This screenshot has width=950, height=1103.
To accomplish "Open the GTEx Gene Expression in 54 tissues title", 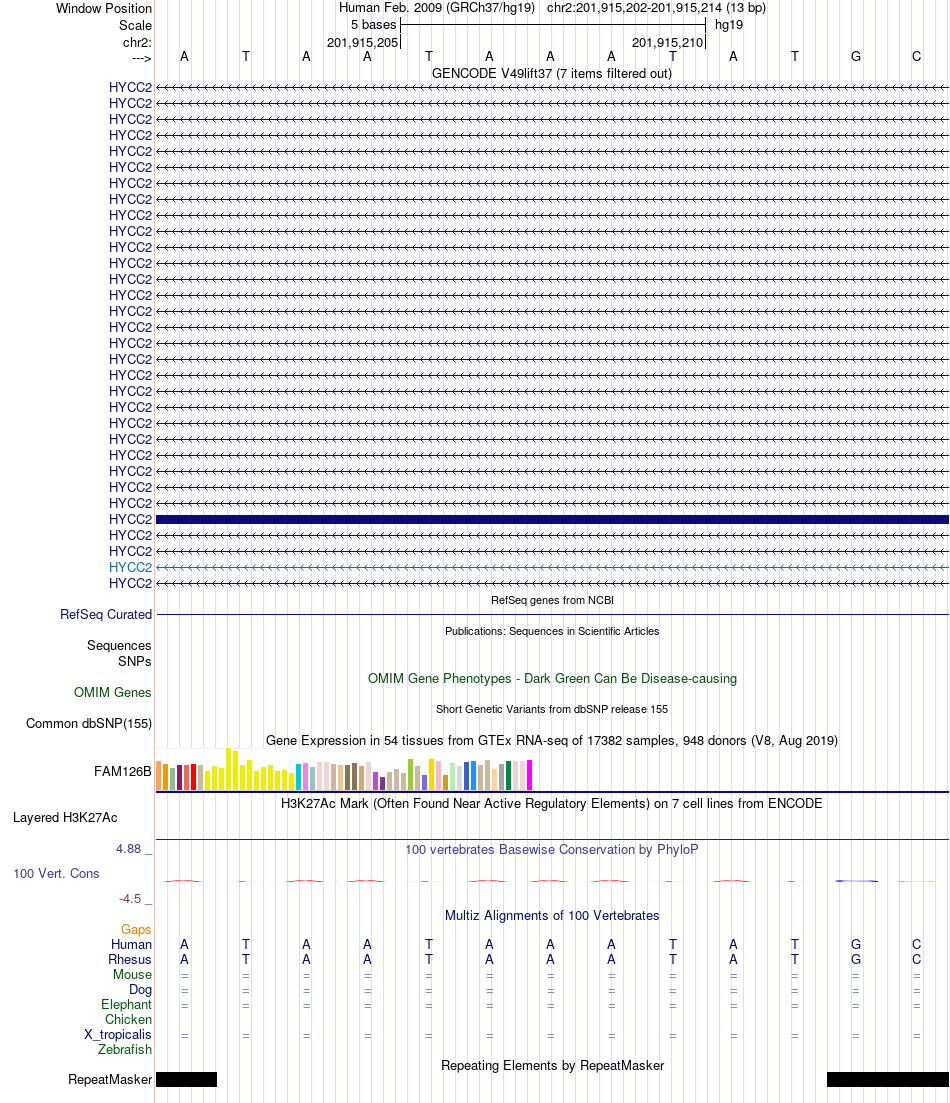I will coord(552,740).
